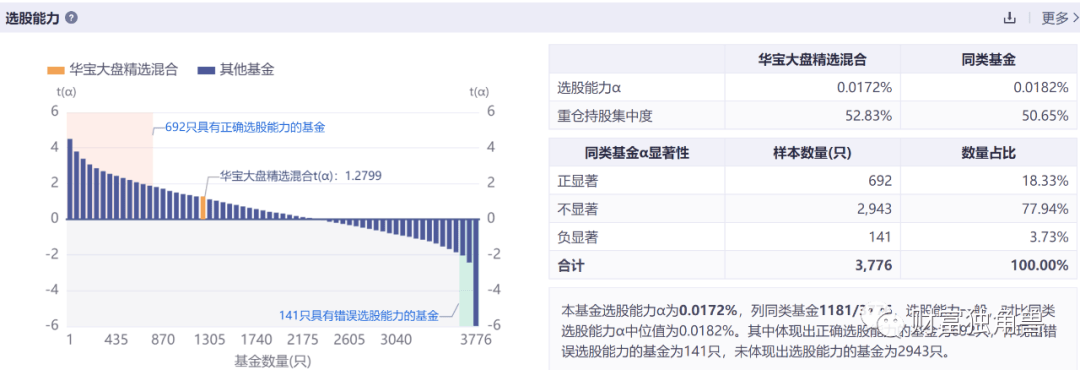Click the 同类基金α显著性 header
The height and width of the screenshot is (370, 1080).
[636, 154]
